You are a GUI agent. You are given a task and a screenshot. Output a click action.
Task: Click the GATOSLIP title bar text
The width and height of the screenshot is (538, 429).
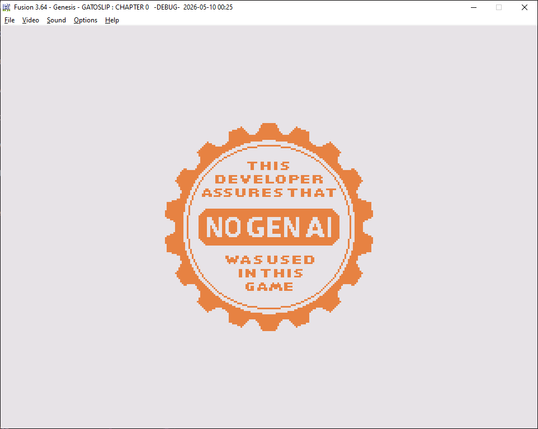tap(95, 7)
